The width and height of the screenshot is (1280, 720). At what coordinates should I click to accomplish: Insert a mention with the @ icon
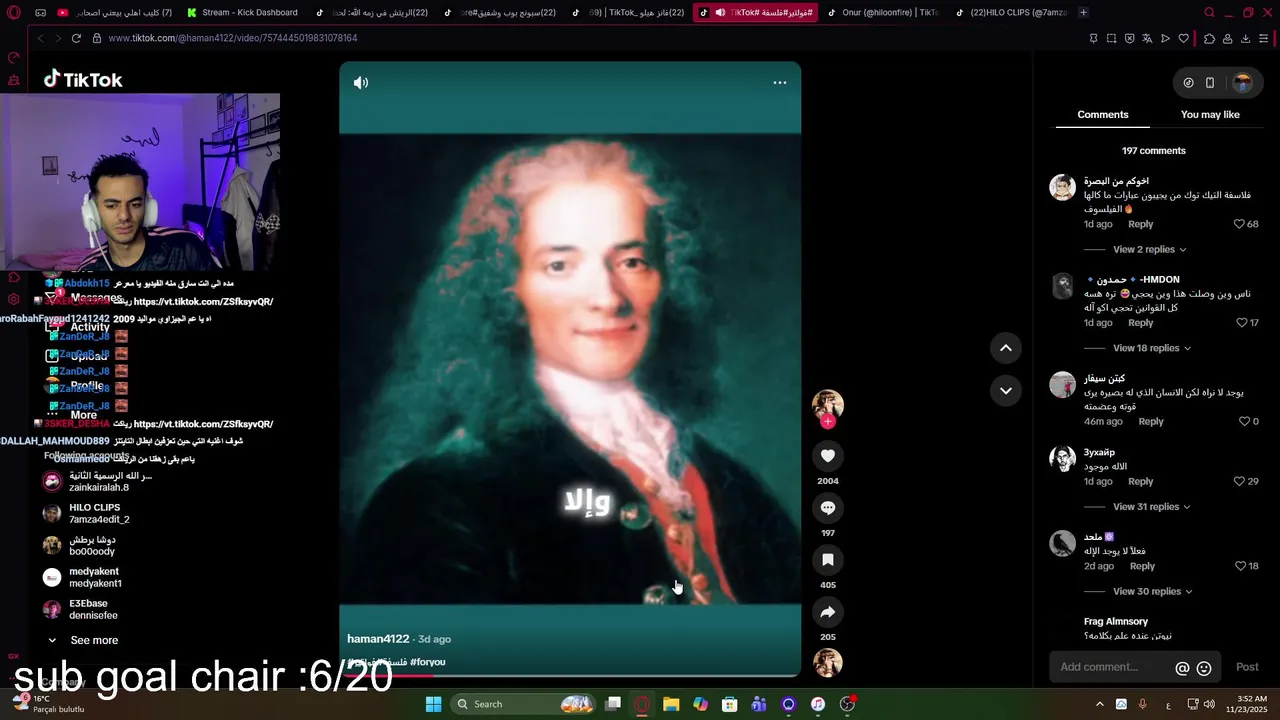tap(1182, 668)
